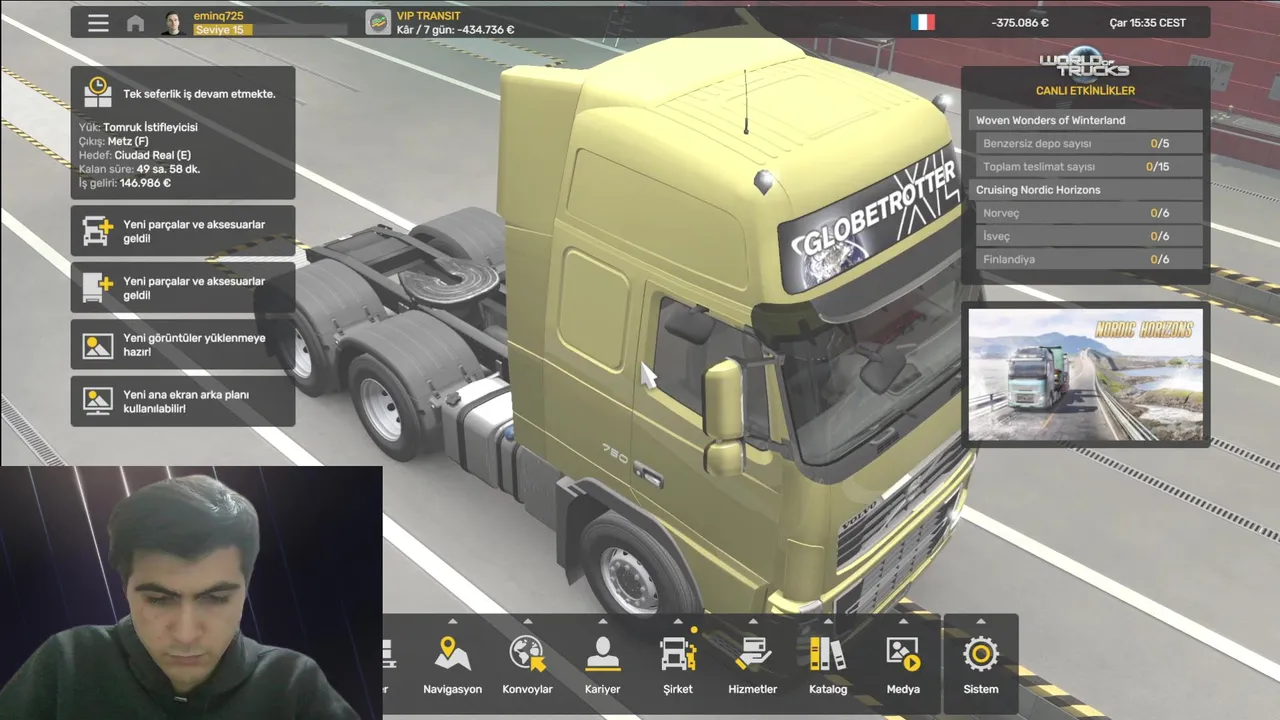Click the French flag indicator
1280x720 pixels.
pos(922,22)
